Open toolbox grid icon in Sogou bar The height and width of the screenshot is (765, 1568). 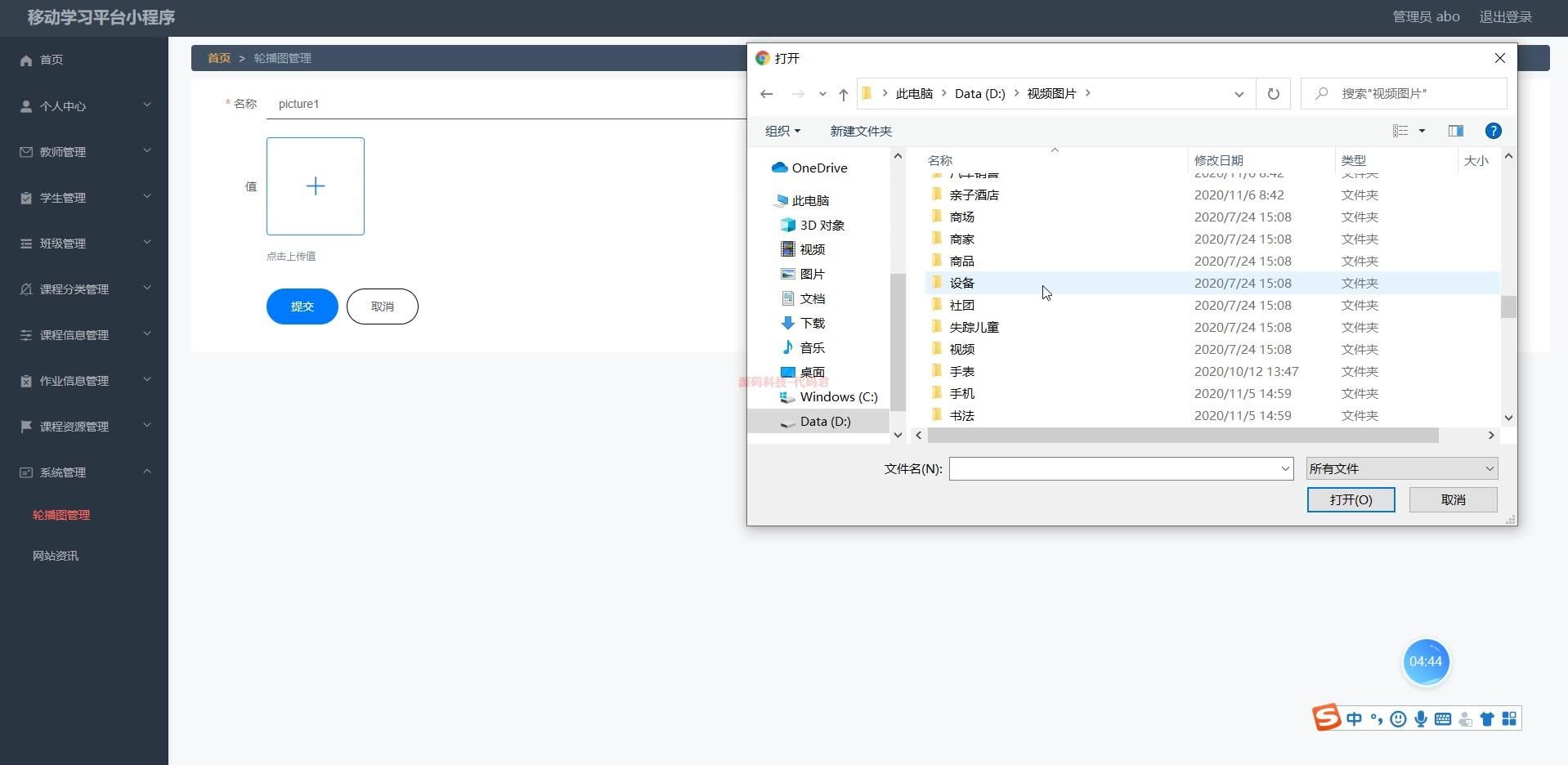[x=1509, y=719]
